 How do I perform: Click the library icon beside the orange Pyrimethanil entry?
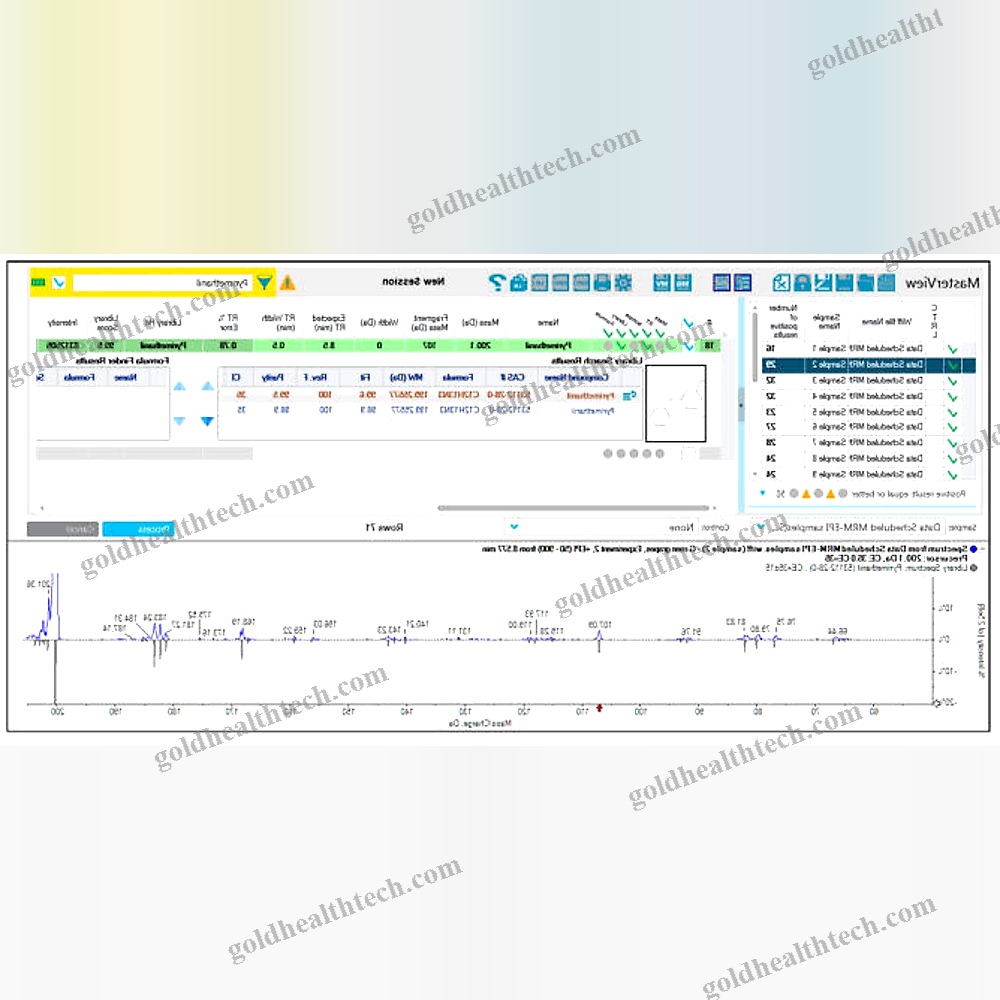(x=629, y=395)
